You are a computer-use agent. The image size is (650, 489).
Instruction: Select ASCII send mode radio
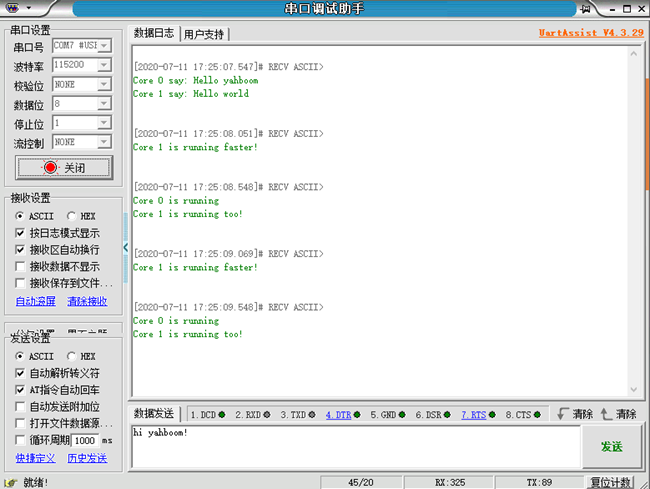[19, 356]
